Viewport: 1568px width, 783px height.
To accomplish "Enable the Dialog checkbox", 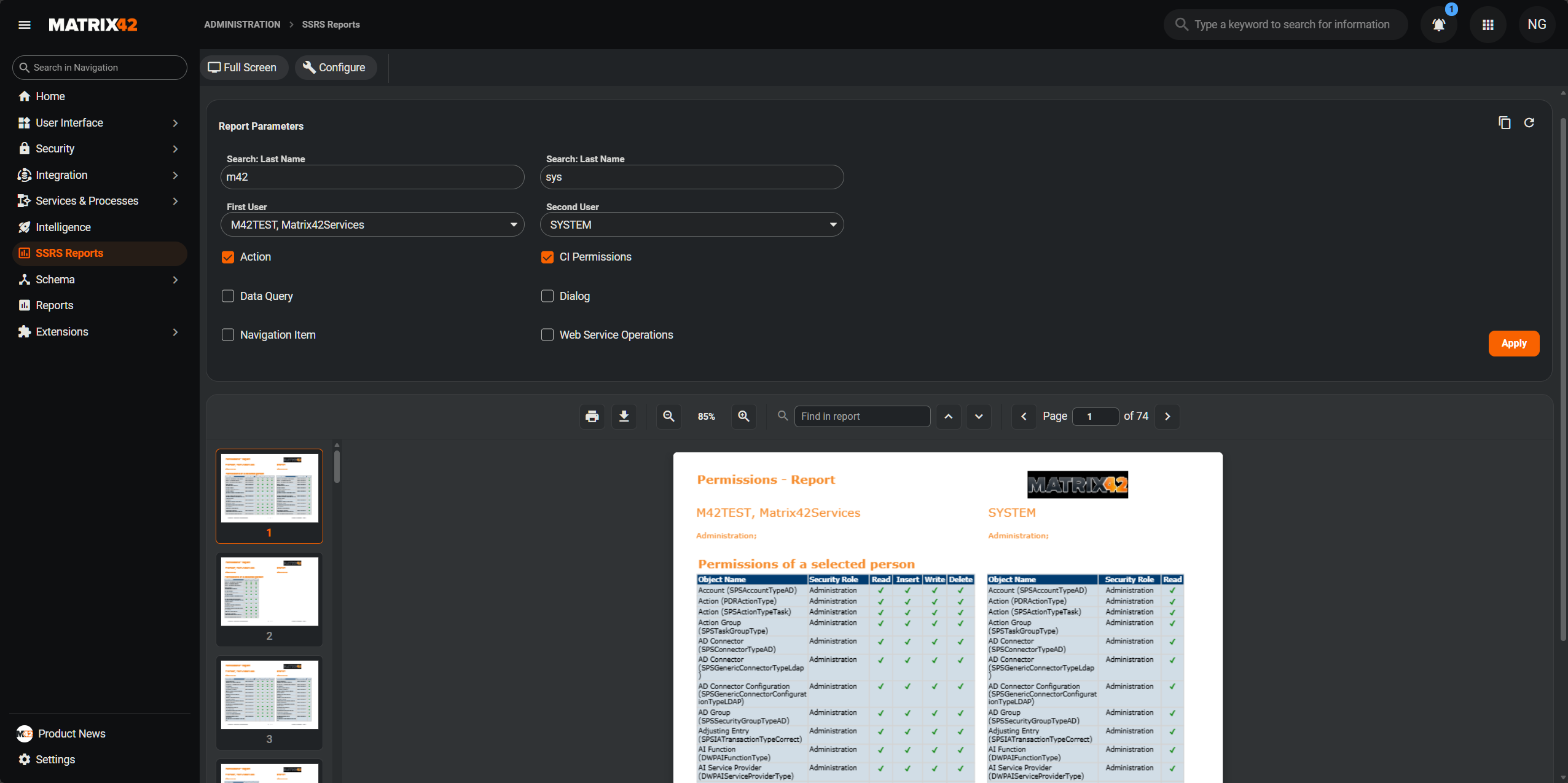I will pyautogui.click(x=547, y=296).
